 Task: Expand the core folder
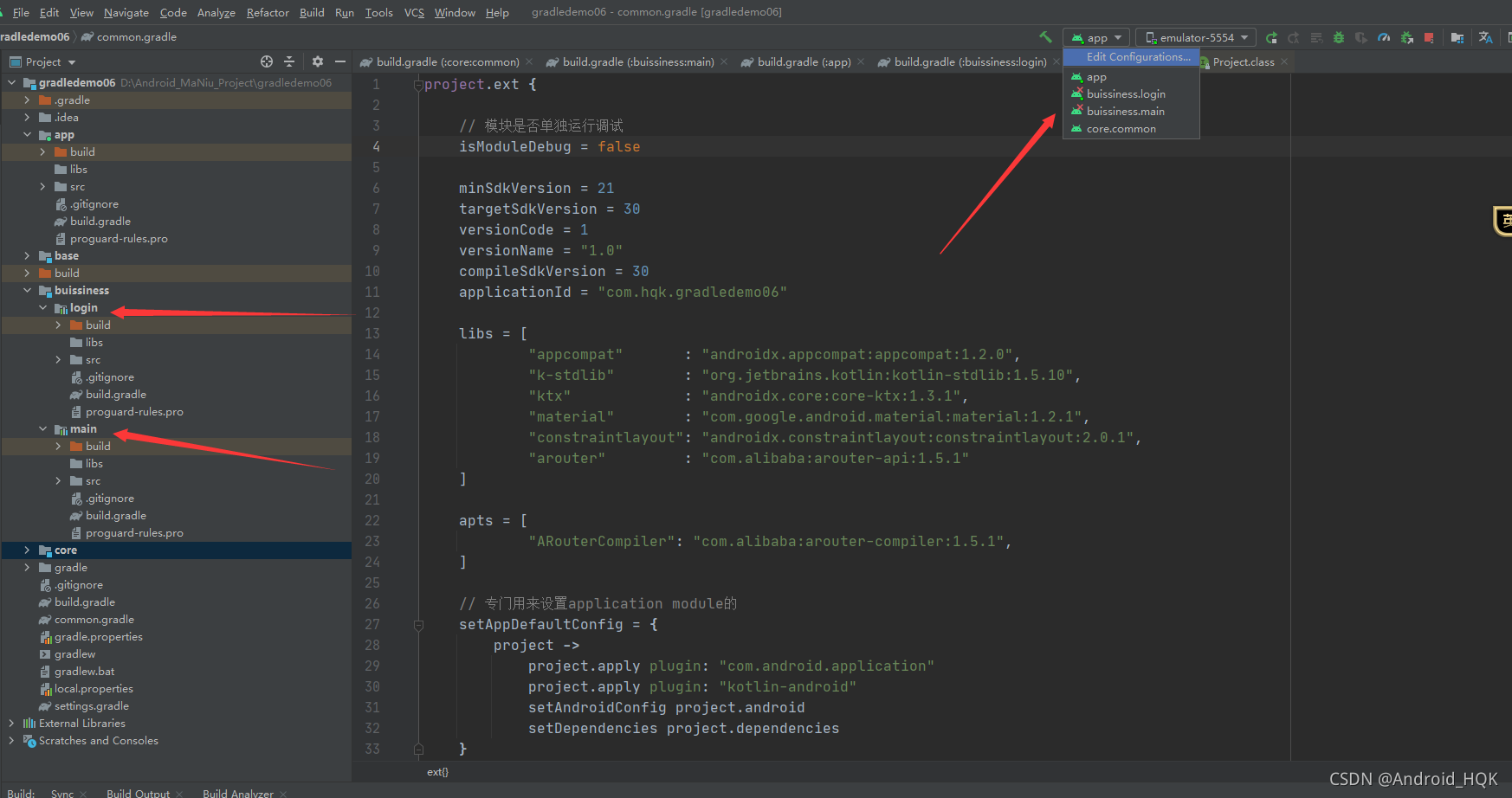[x=27, y=550]
